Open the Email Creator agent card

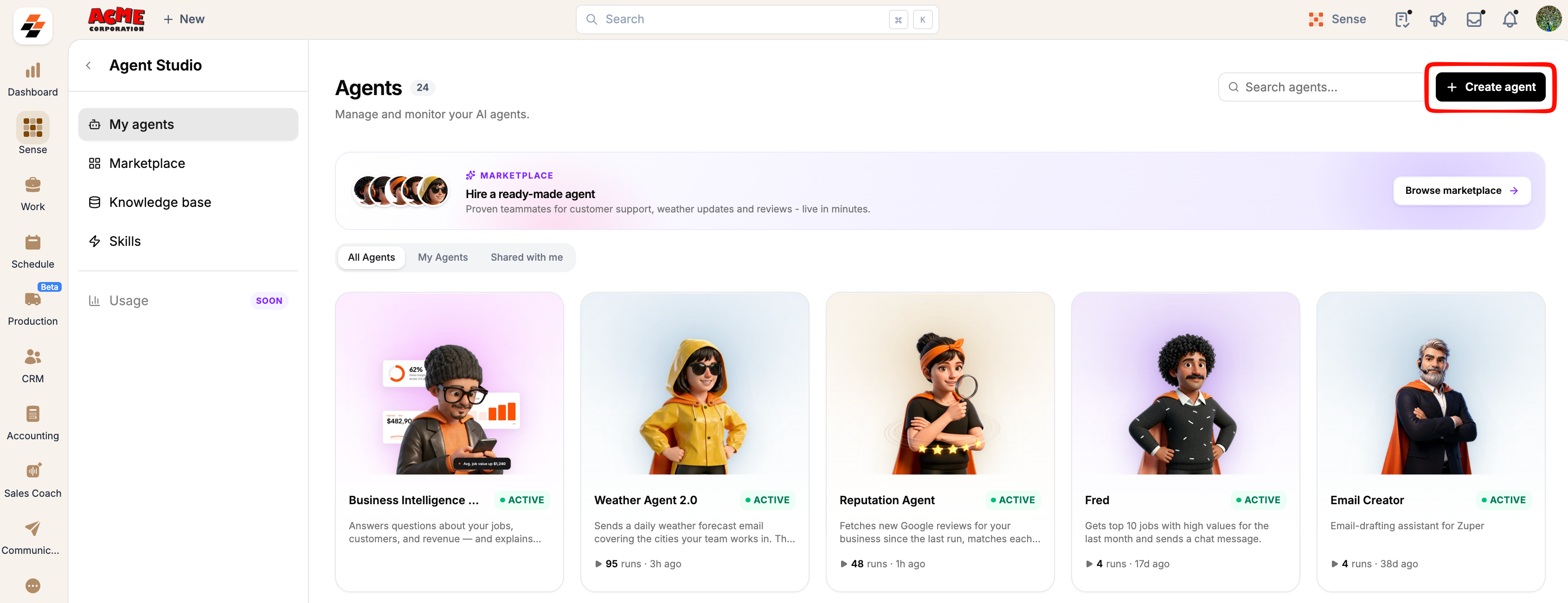[x=1430, y=442]
